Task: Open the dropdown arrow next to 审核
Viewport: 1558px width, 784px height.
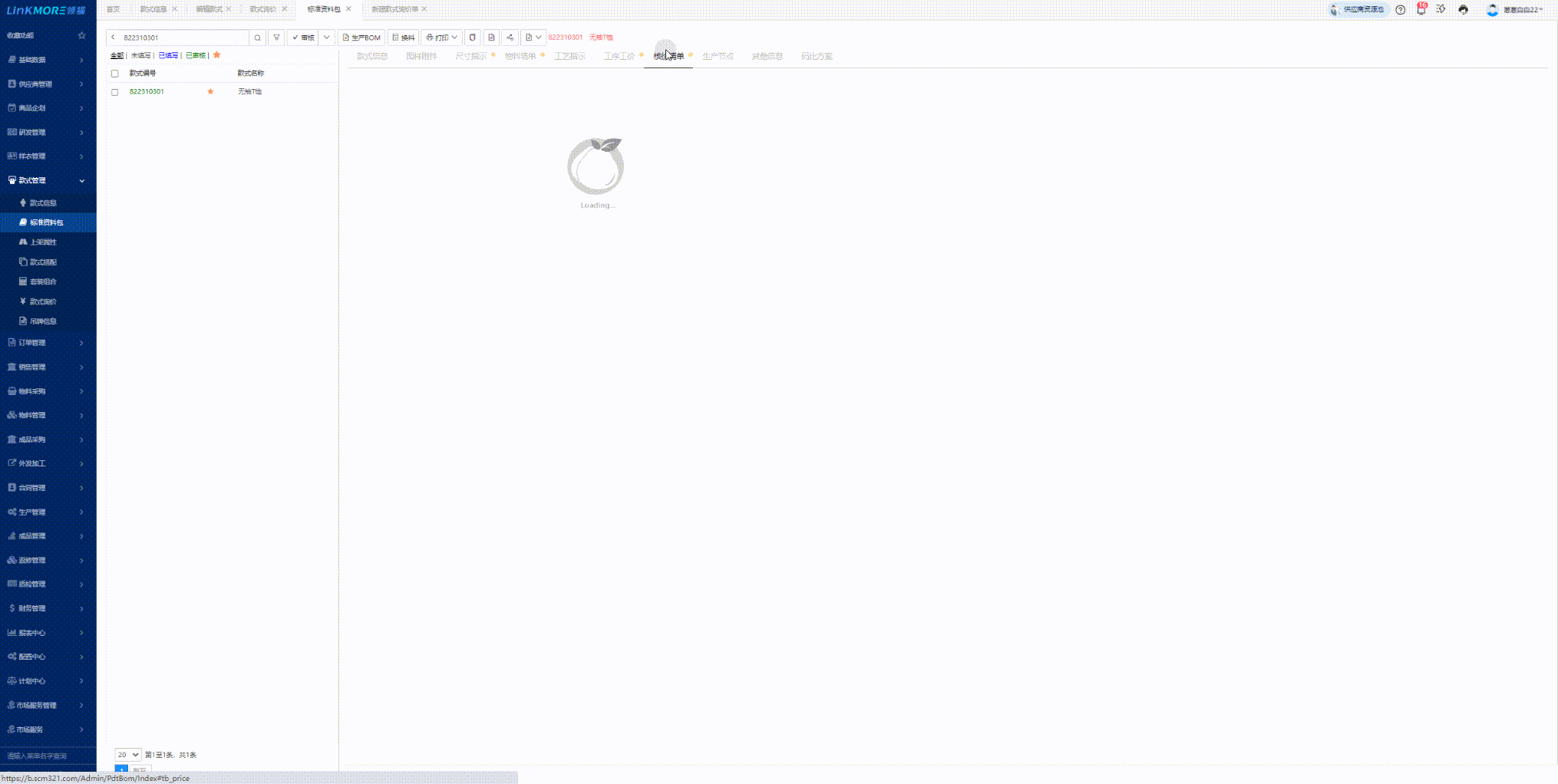Action: click(327, 38)
